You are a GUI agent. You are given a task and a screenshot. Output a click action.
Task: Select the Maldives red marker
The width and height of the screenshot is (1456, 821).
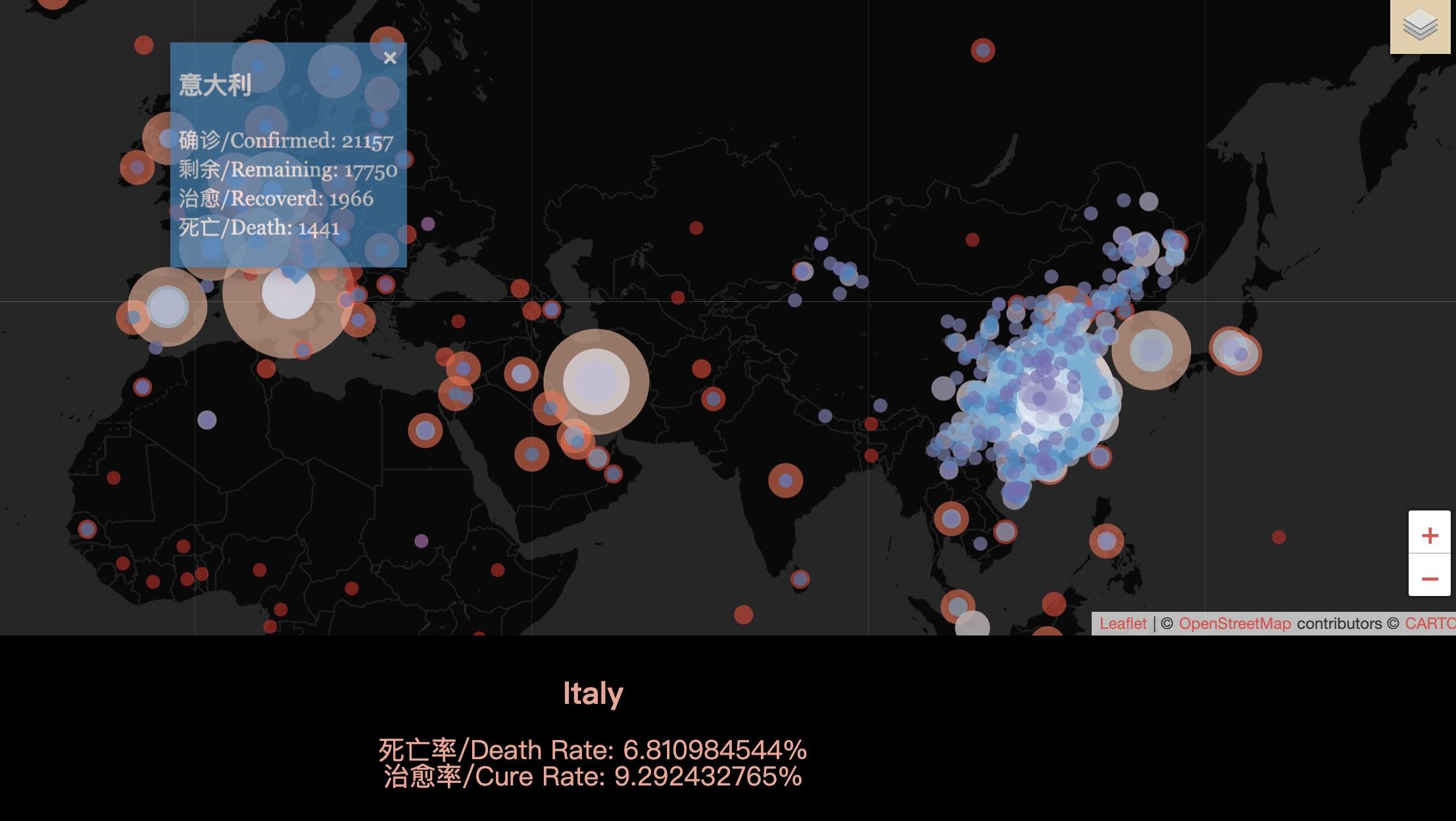(743, 614)
